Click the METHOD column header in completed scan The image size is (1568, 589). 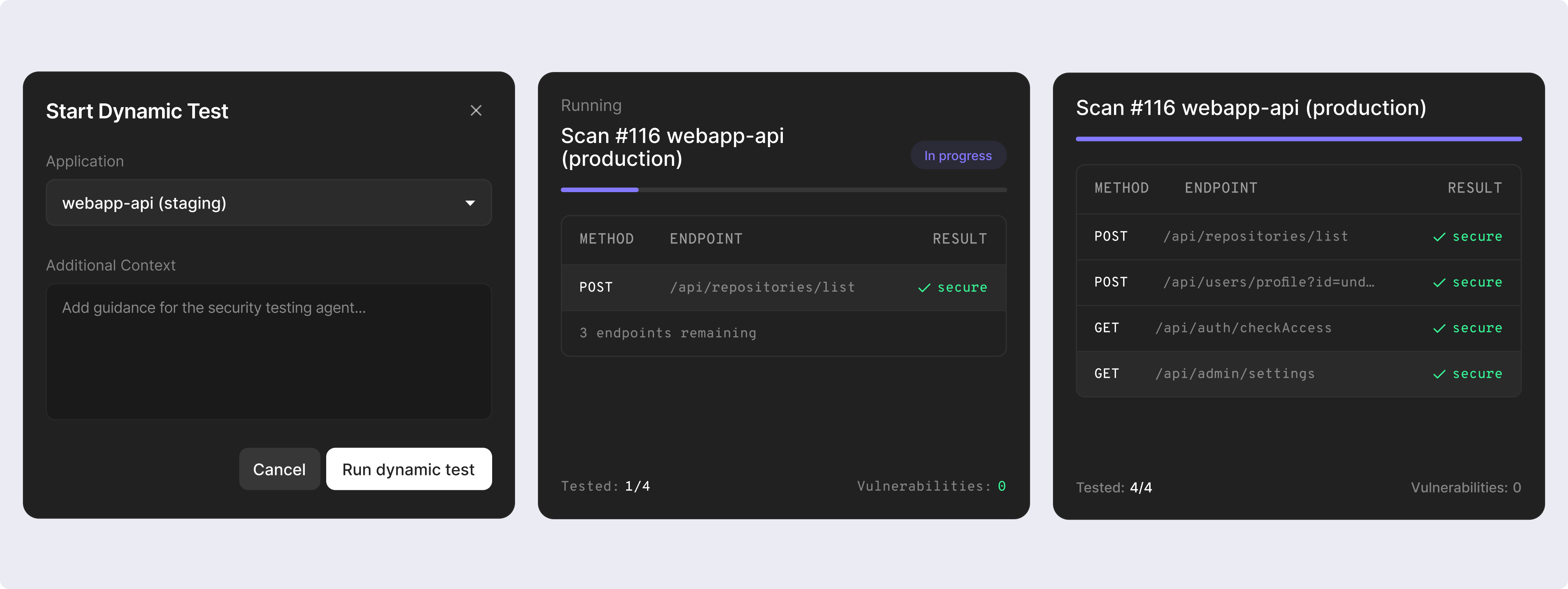coord(1122,188)
